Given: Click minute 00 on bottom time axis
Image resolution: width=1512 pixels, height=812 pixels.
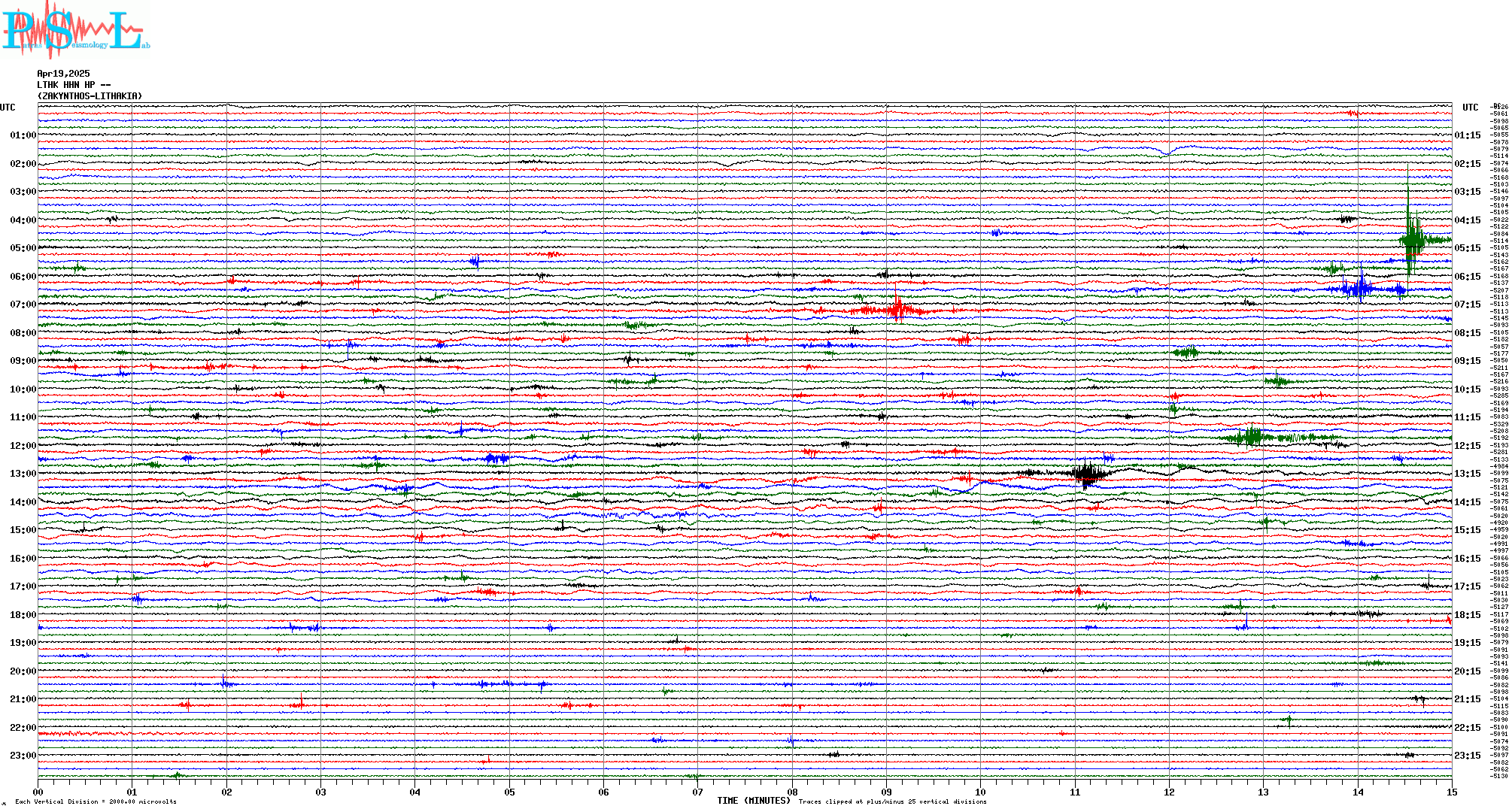Looking at the screenshot, I should click(38, 792).
